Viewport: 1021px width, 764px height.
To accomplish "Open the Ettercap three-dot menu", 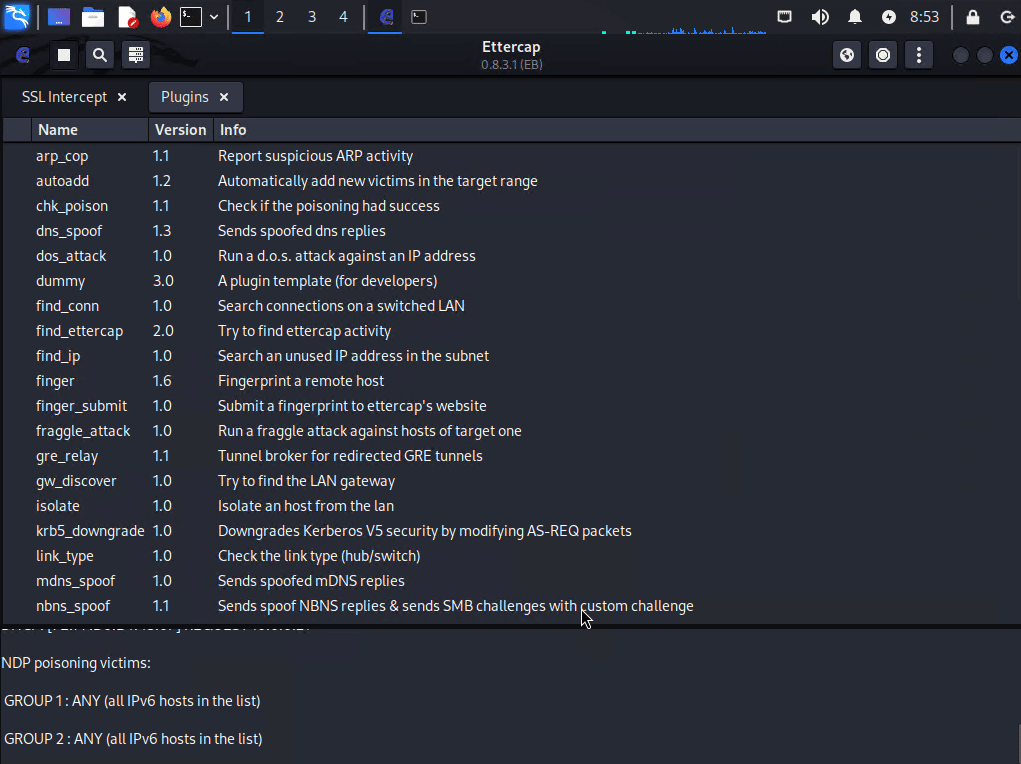I will point(919,55).
